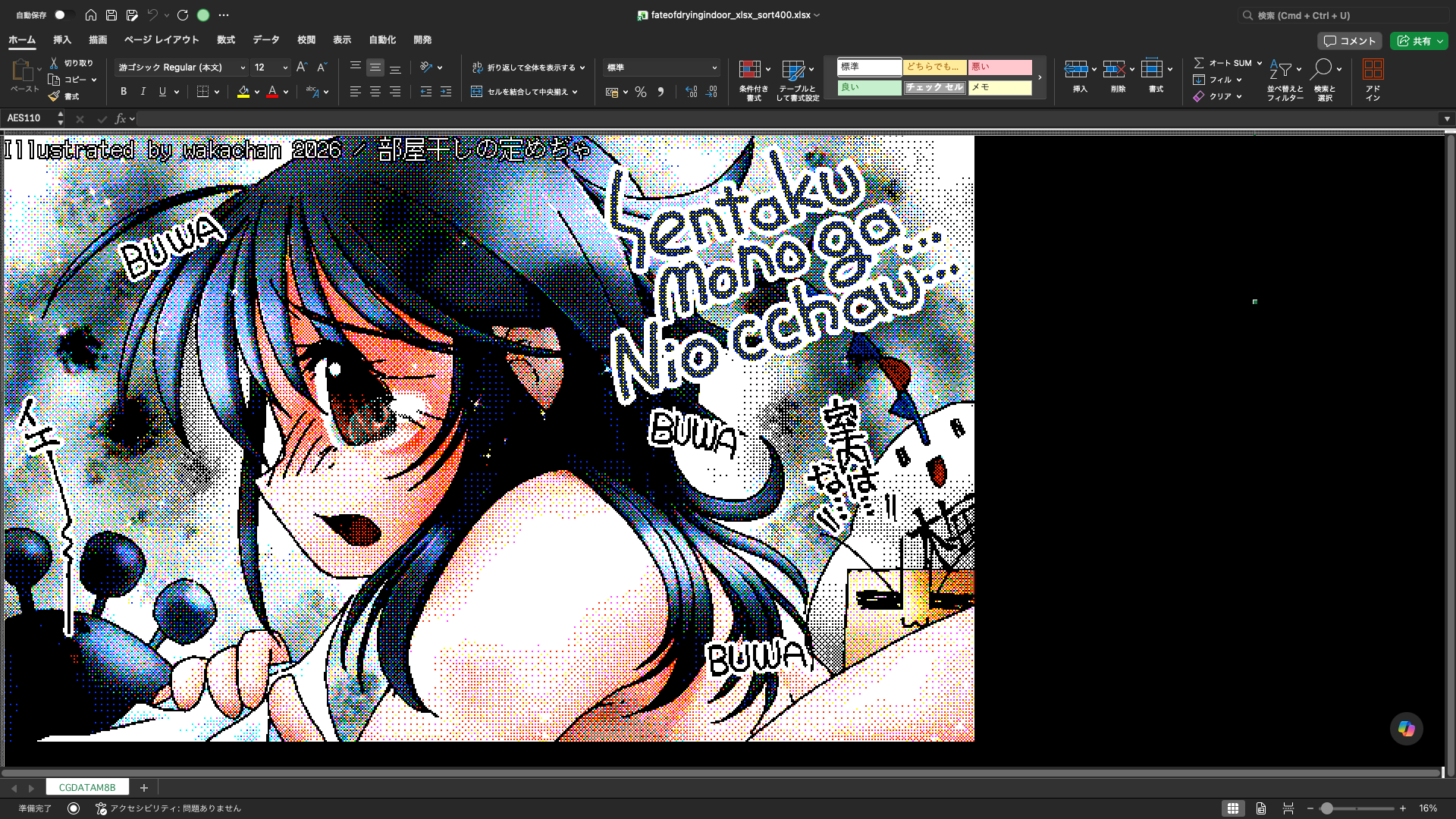Open the font name dropdown
1456x819 pixels.
point(243,67)
